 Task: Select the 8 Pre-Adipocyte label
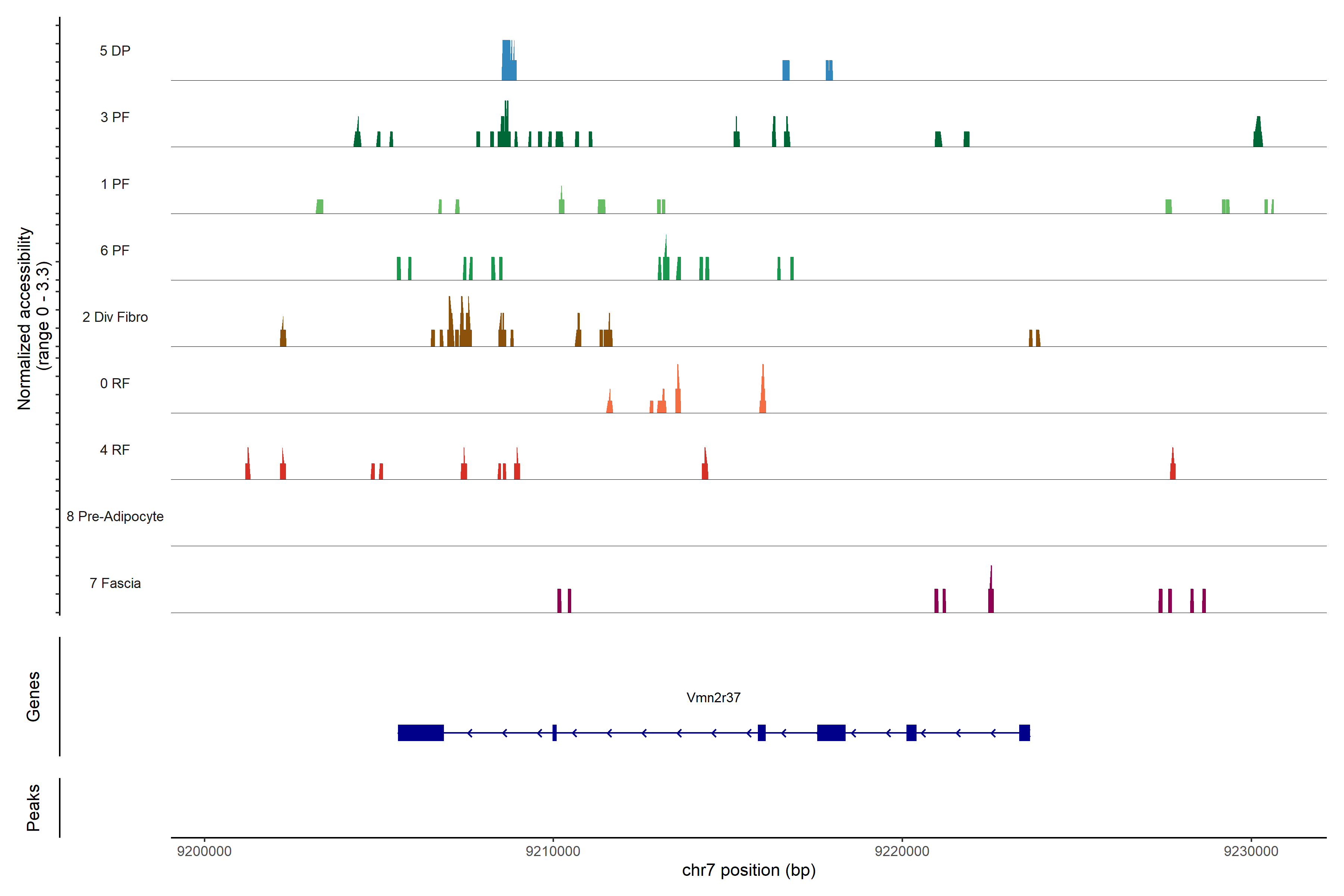115,517
